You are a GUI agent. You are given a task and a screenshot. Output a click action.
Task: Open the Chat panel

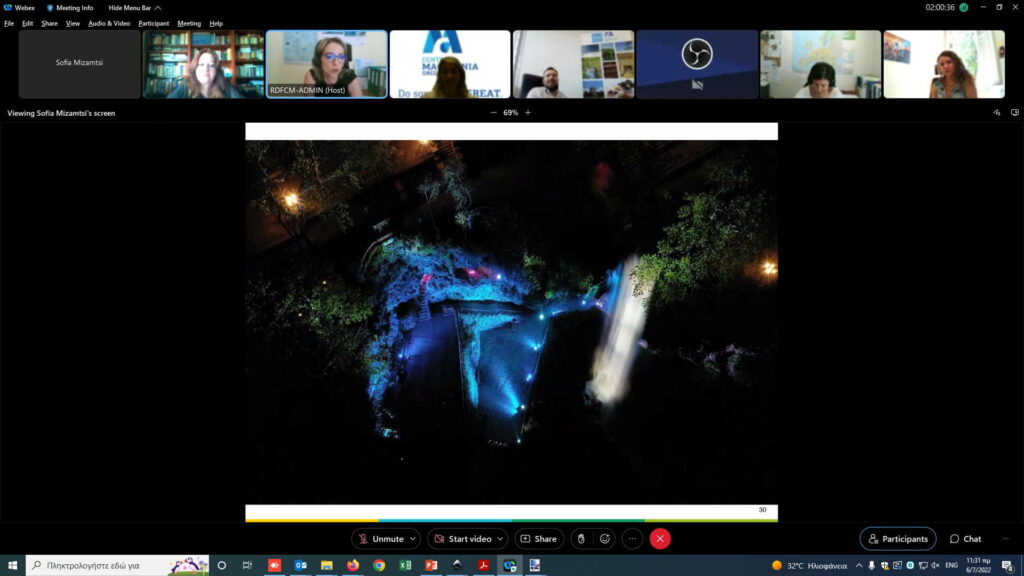[965, 539]
